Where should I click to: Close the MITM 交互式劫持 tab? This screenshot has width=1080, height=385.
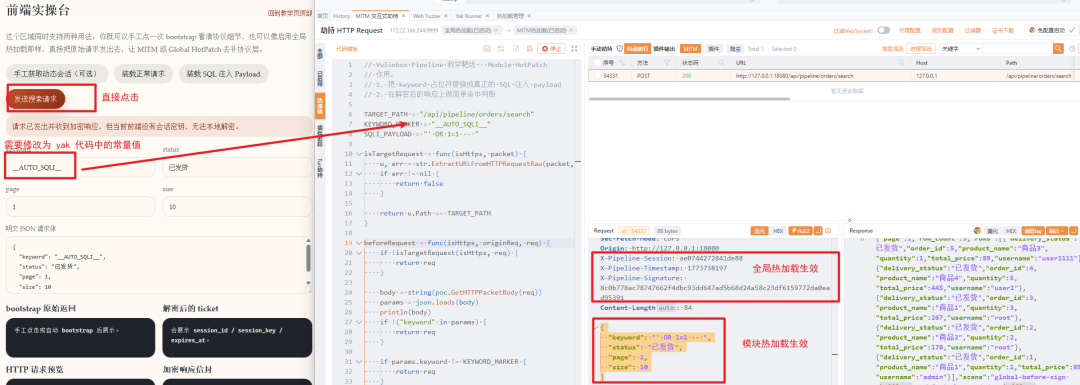click(404, 16)
